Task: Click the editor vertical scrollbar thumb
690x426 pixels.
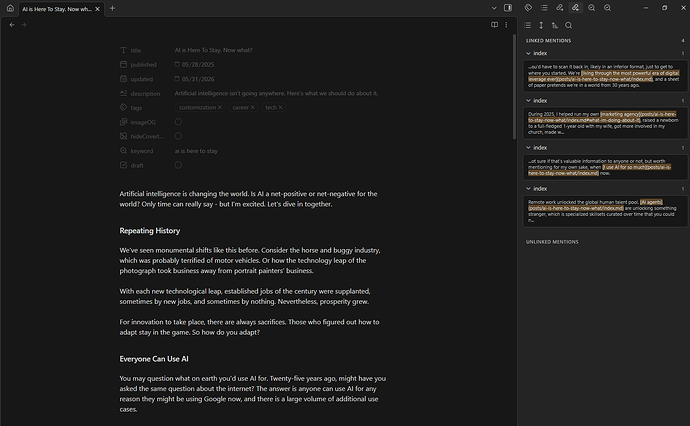Action: coord(514,87)
